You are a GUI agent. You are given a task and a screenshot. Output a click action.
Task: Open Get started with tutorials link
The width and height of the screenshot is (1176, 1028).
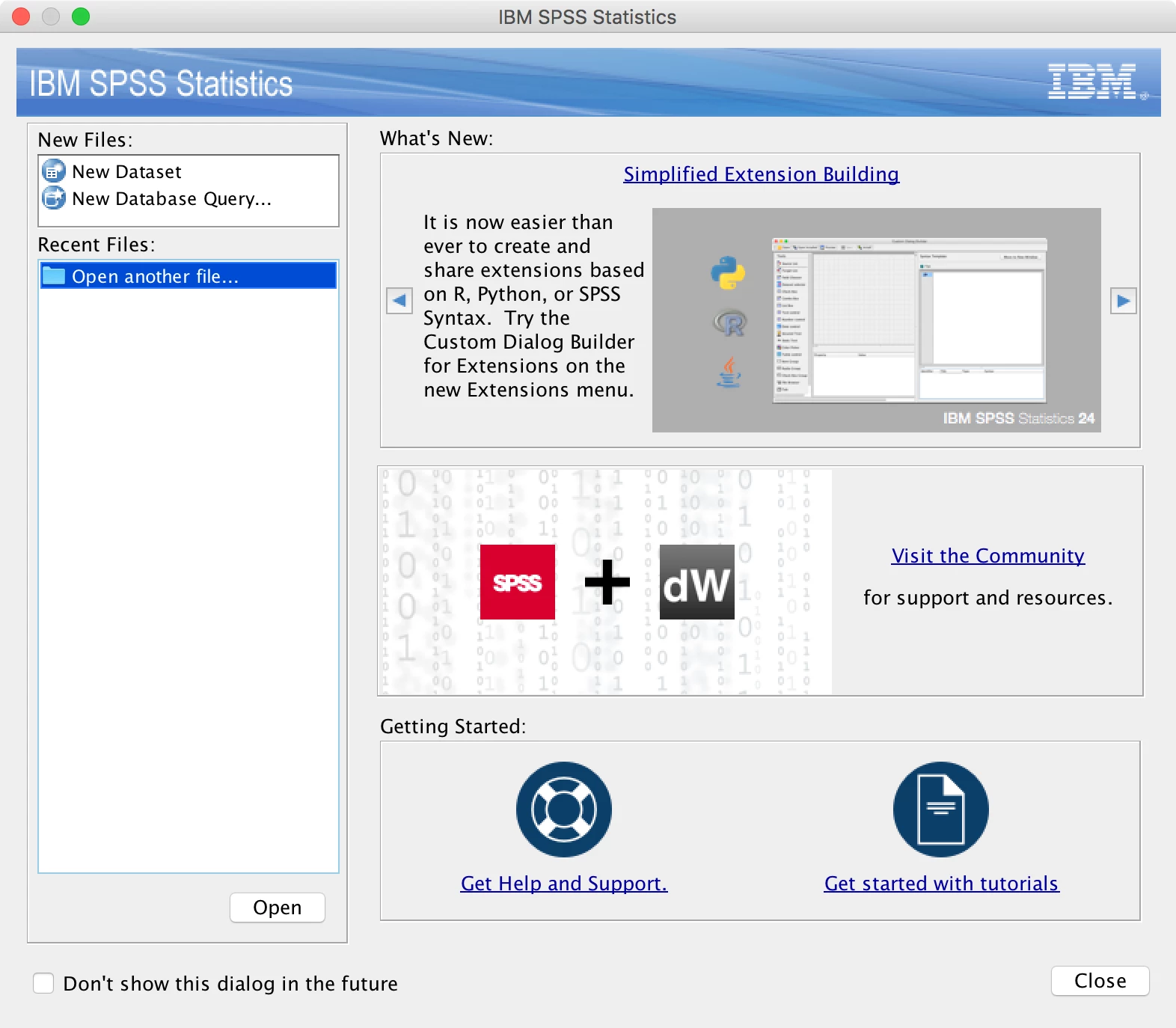point(942,884)
